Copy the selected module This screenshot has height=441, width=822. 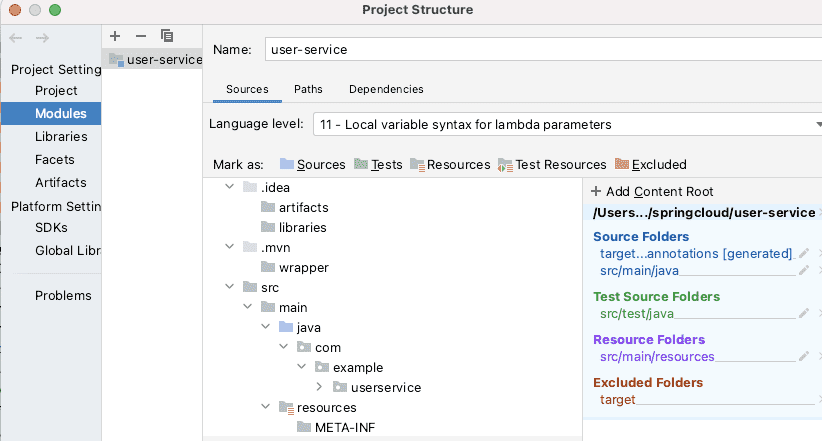(x=167, y=36)
